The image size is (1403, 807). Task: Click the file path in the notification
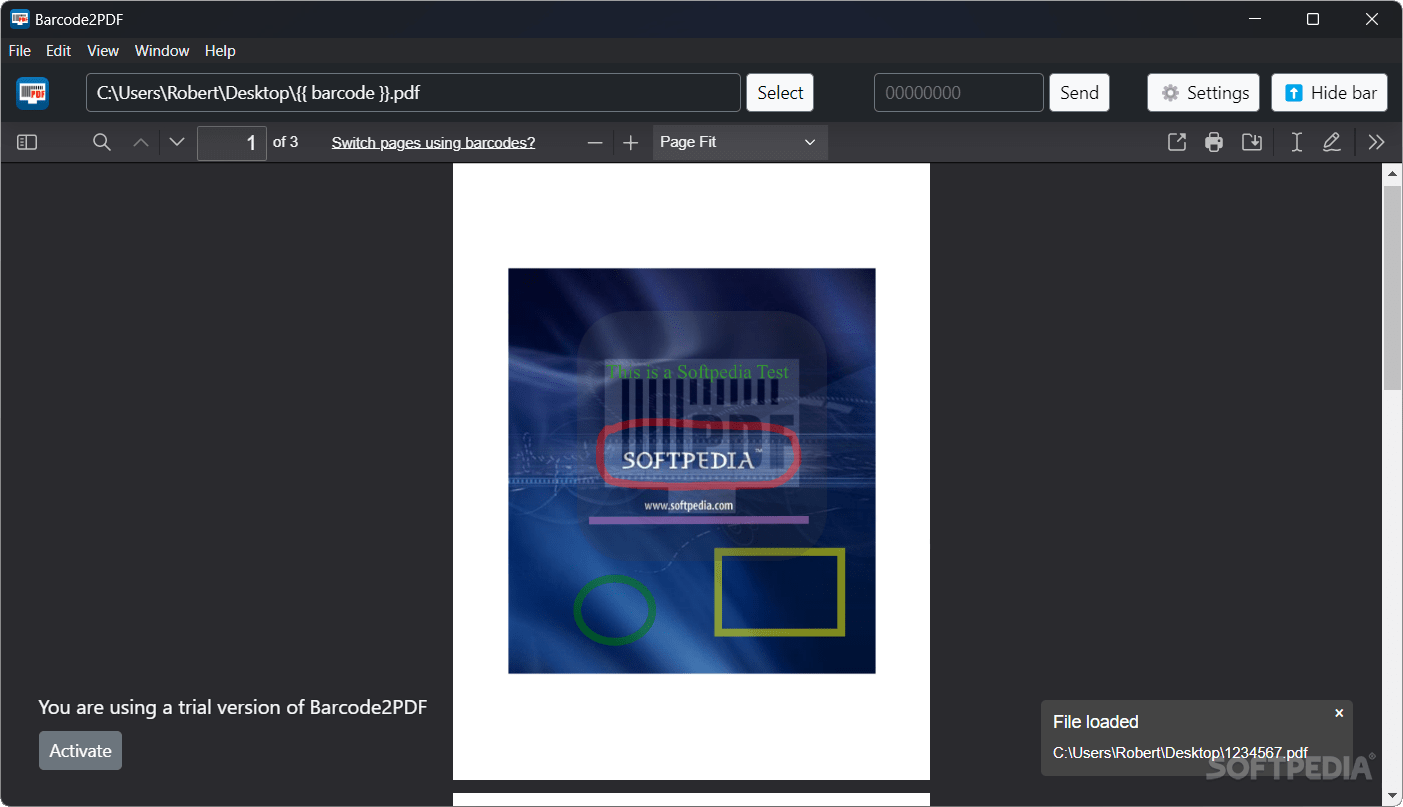[1180, 753]
